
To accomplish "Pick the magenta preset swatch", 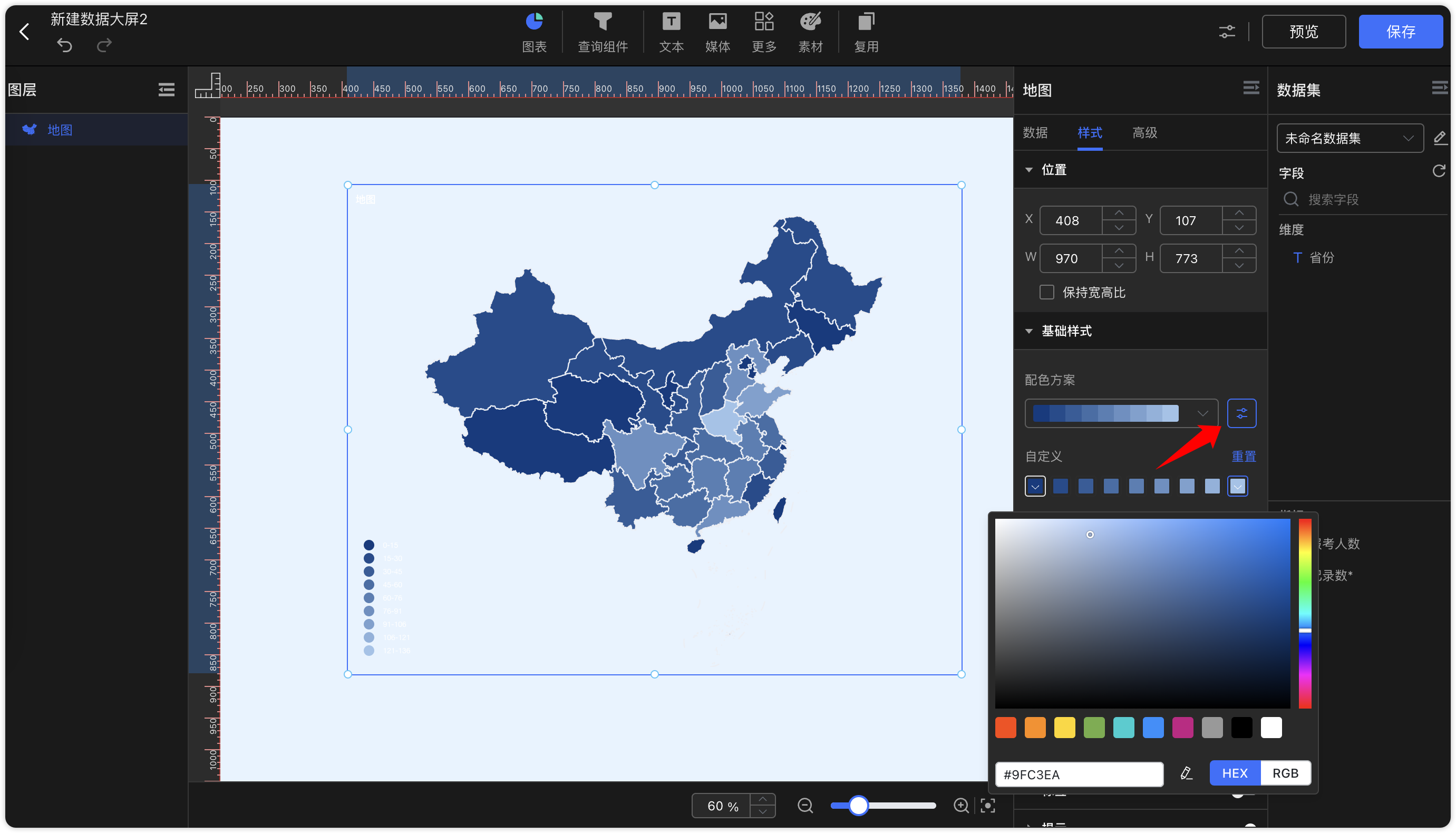I will coord(1182,728).
